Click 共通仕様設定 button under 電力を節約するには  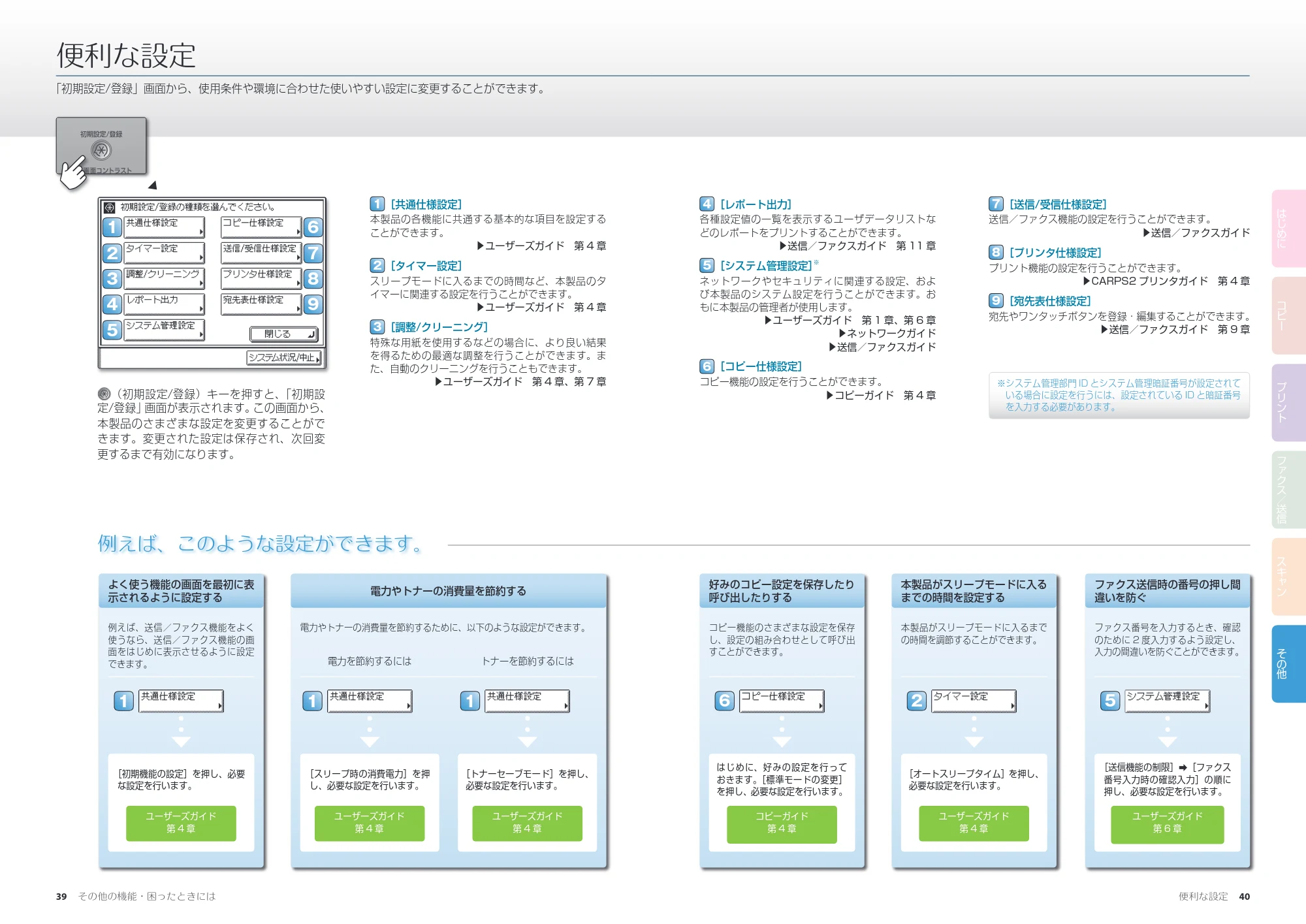(370, 701)
